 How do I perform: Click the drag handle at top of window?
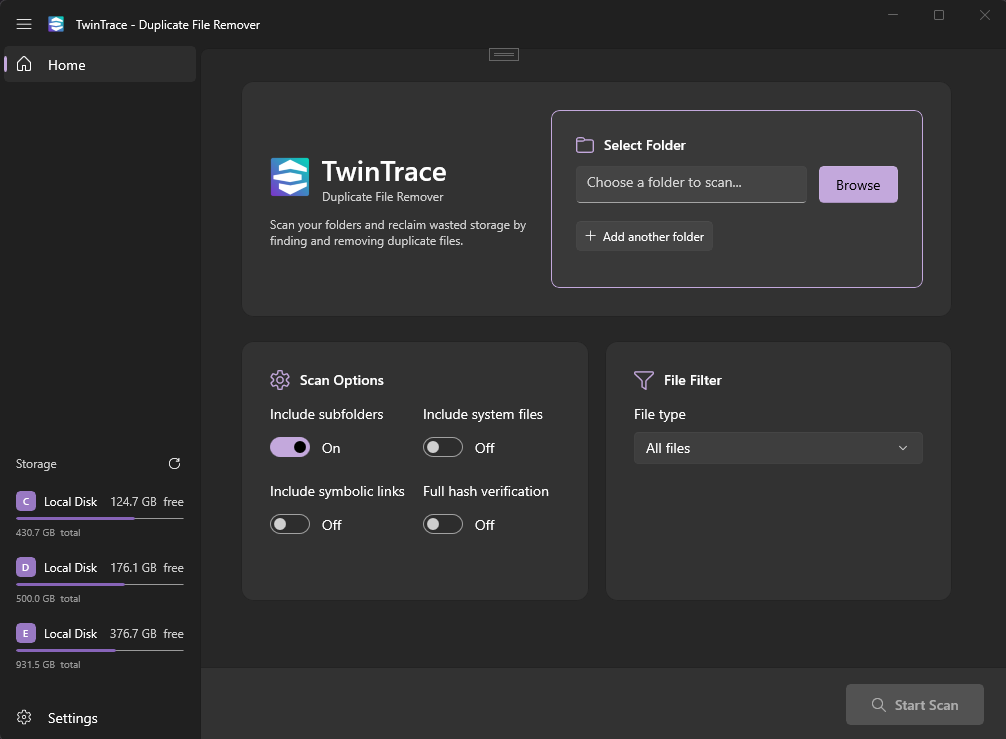click(x=504, y=55)
